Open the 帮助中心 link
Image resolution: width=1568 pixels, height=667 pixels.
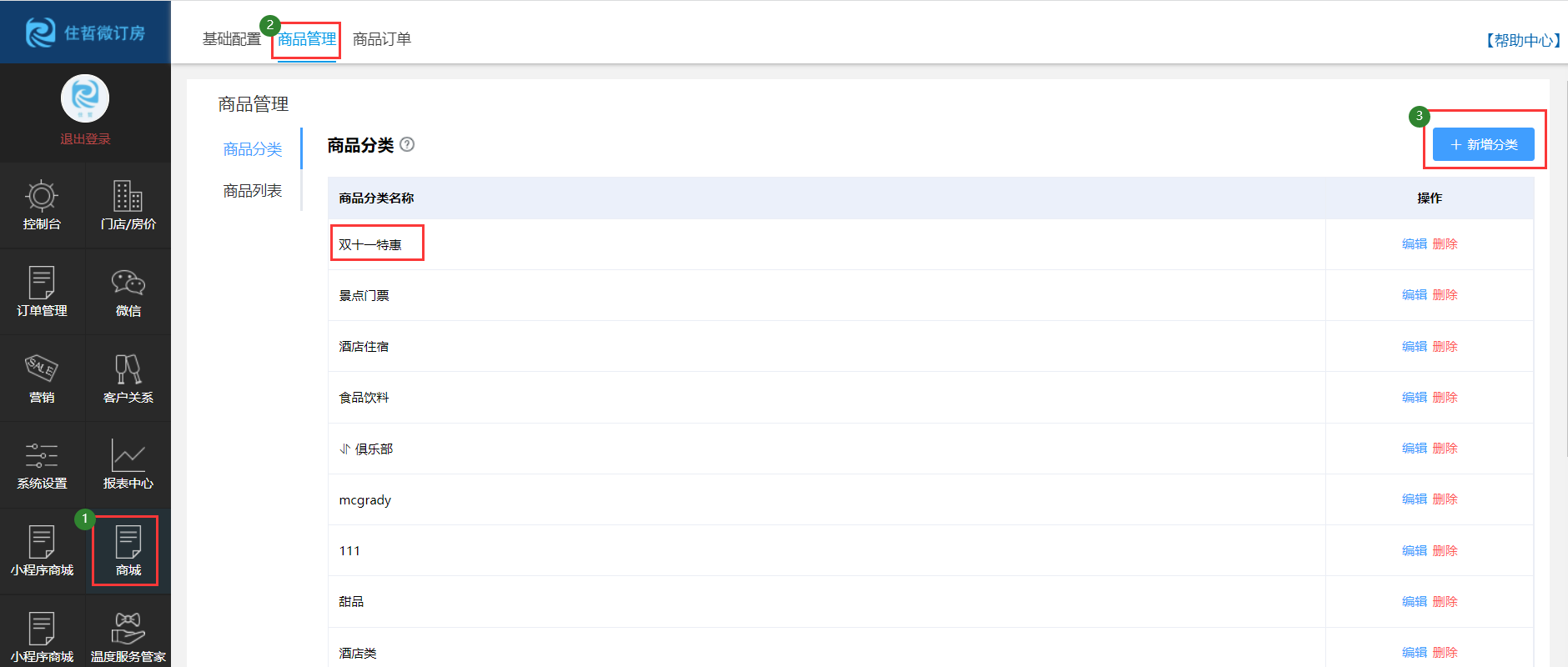[1522, 40]
